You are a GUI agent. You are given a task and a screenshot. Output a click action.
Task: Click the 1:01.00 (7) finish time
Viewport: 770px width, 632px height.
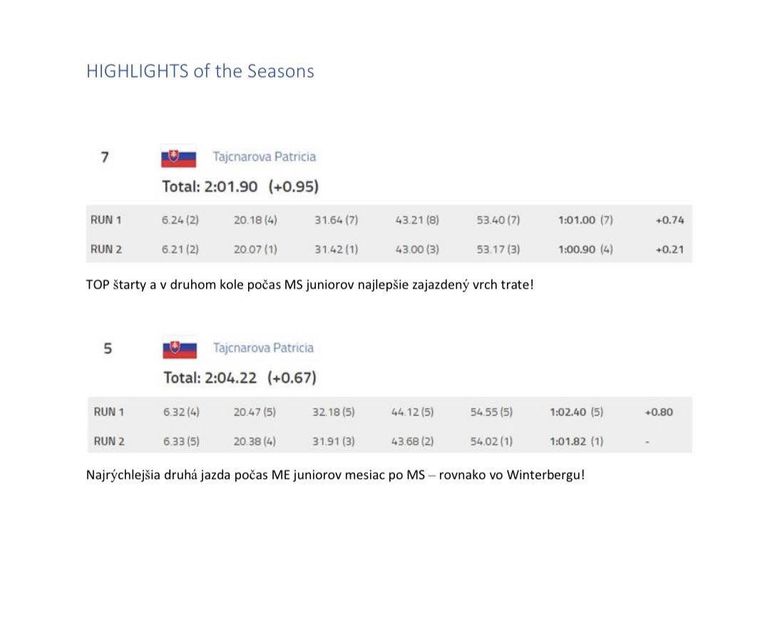pos(586,220)
